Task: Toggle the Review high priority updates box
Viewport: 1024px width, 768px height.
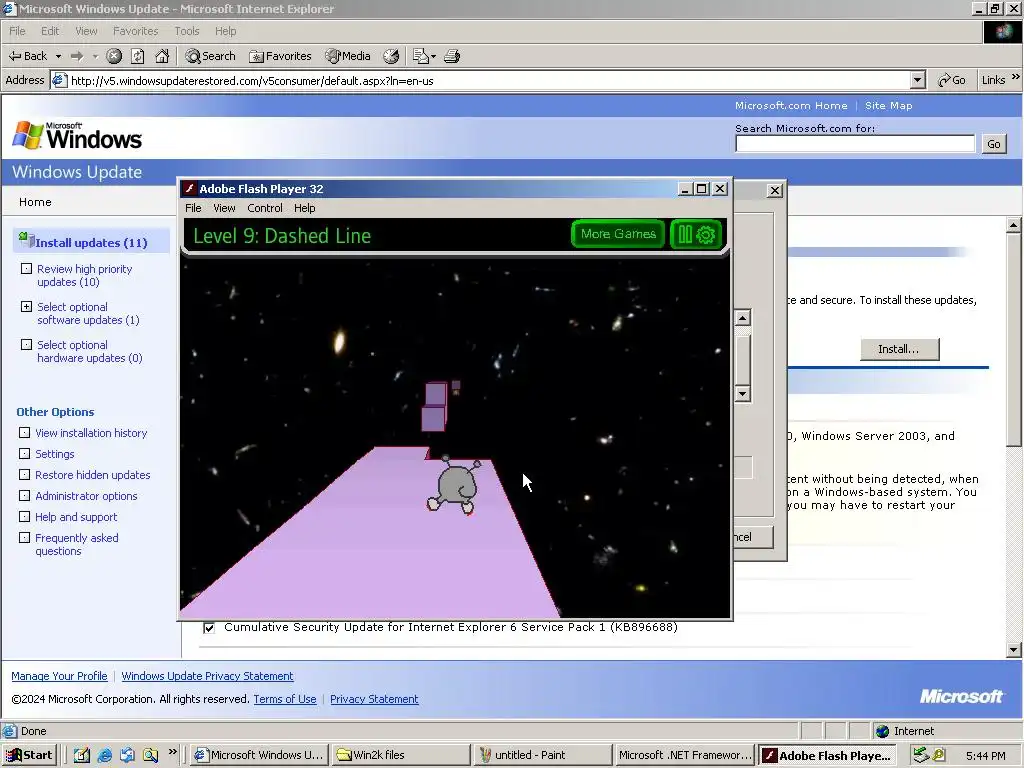Action: pos(26,268)
